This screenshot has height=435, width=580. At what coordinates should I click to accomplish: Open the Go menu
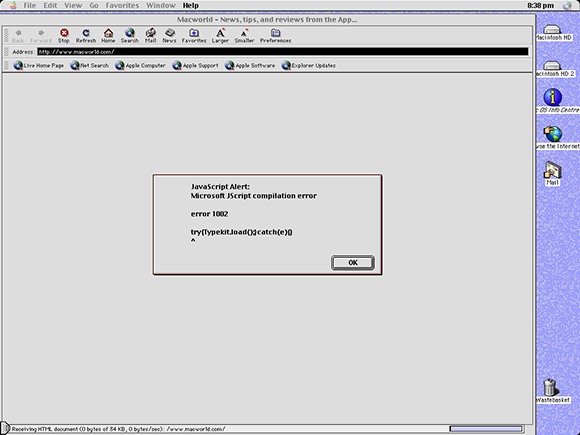point(94,5)
